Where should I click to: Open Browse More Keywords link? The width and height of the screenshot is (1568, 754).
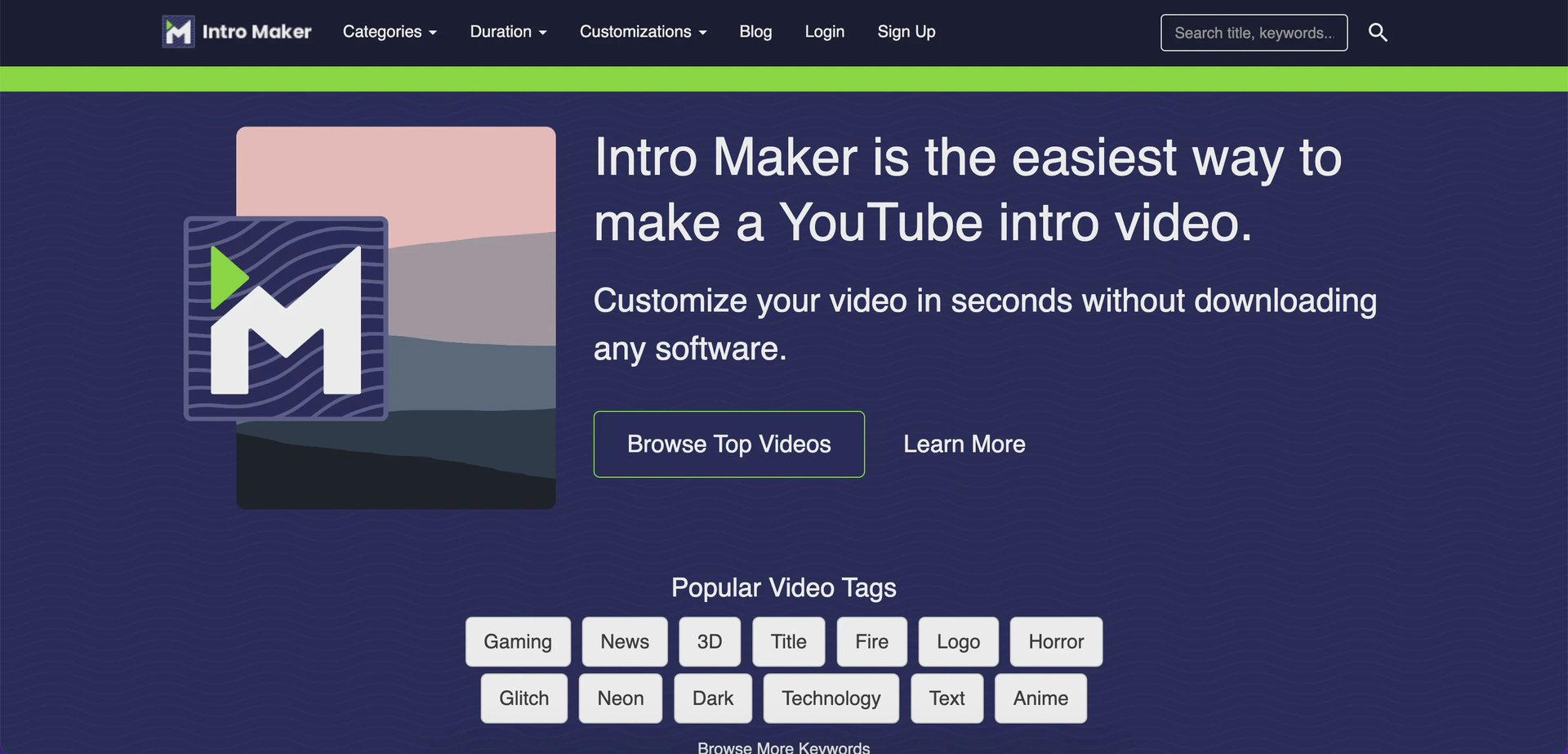784,747
